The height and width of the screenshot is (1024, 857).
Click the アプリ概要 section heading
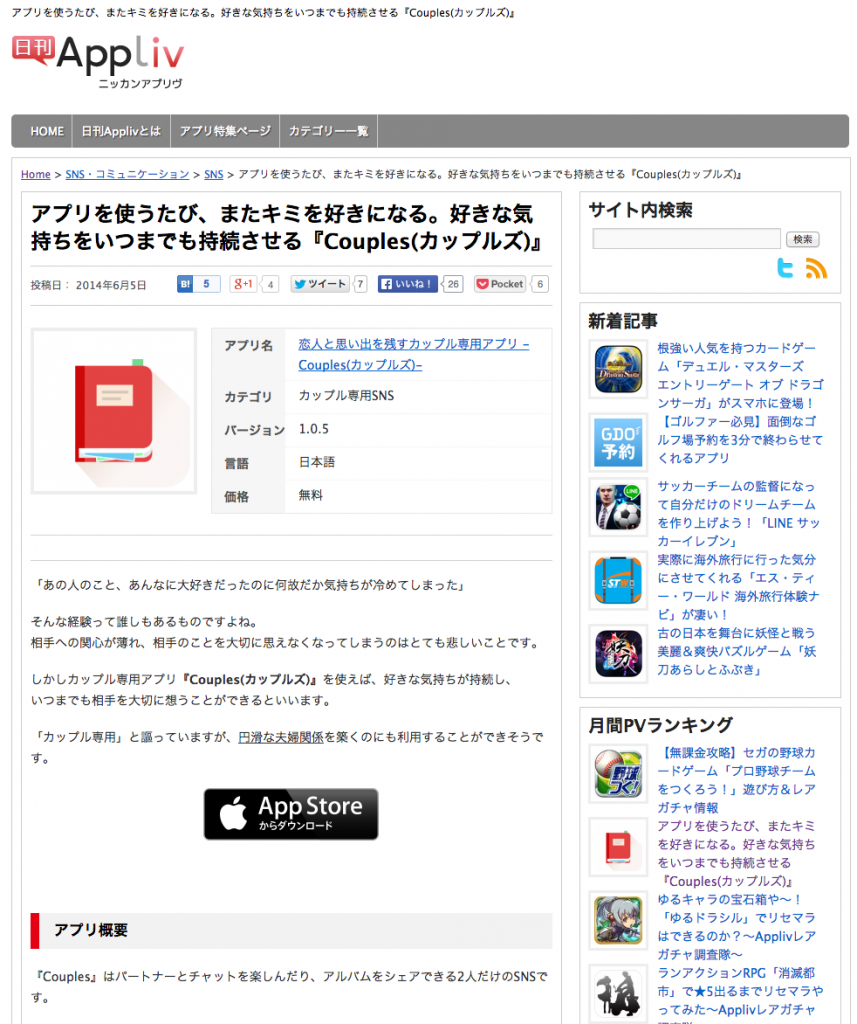coord(90,930)
